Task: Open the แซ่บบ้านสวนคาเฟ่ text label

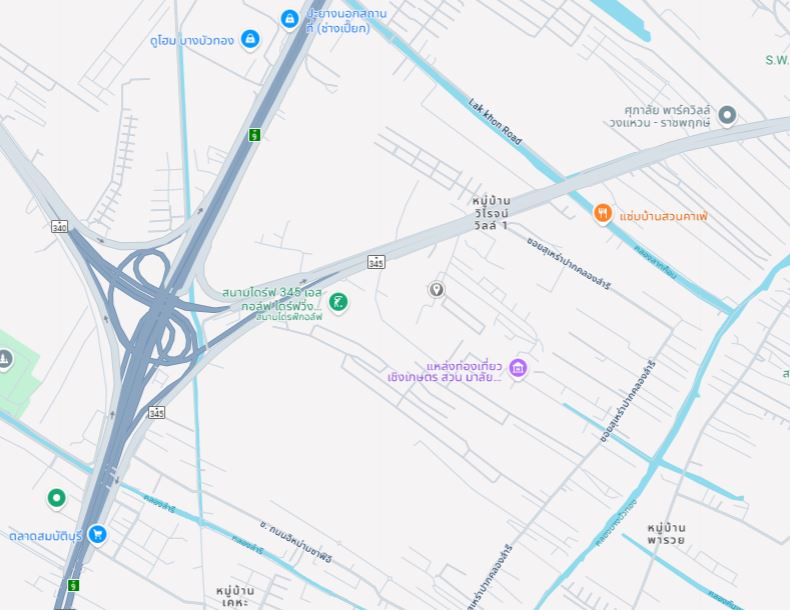Action: [664, 217]
